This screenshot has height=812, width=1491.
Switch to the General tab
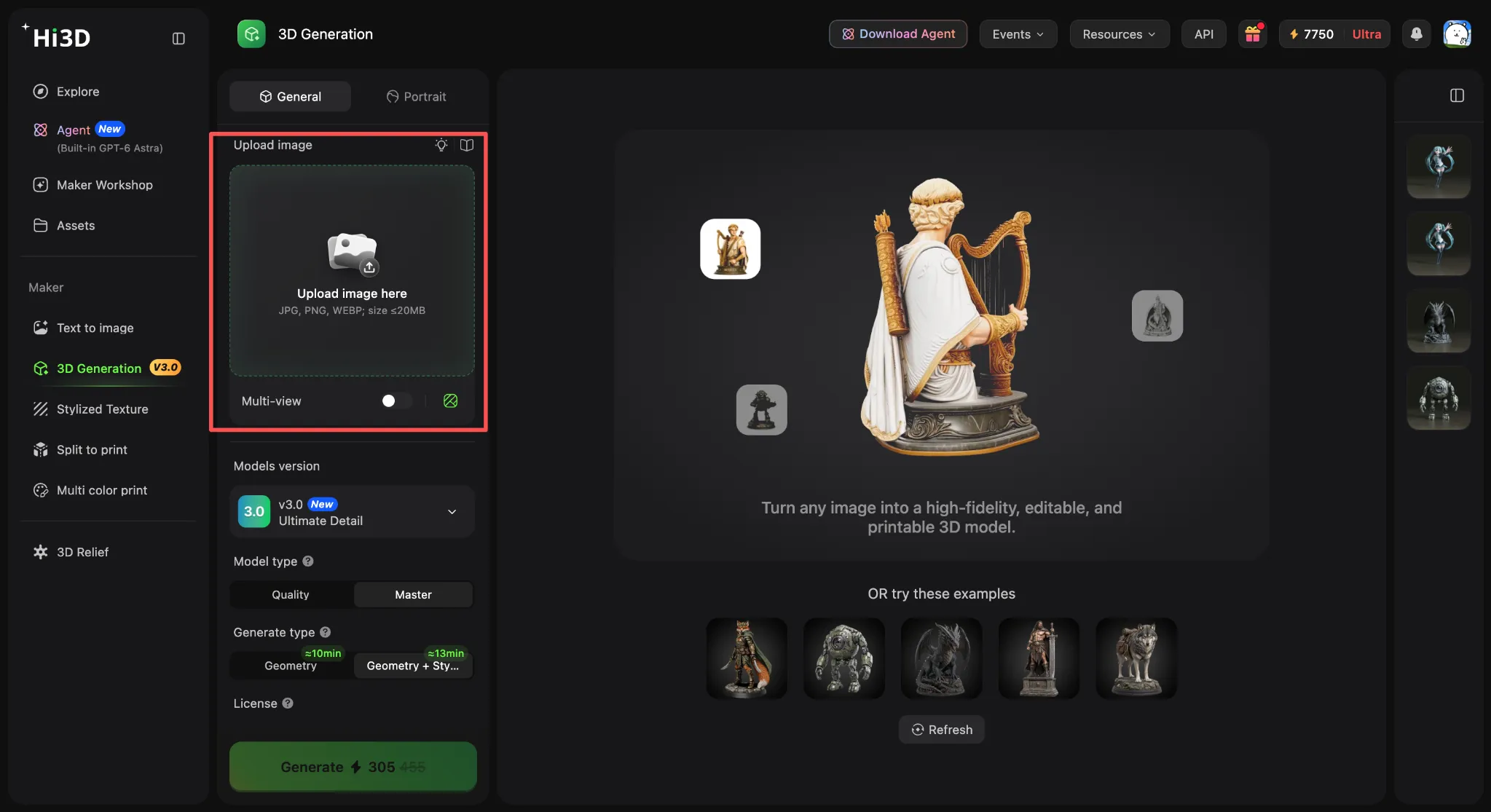290,97
